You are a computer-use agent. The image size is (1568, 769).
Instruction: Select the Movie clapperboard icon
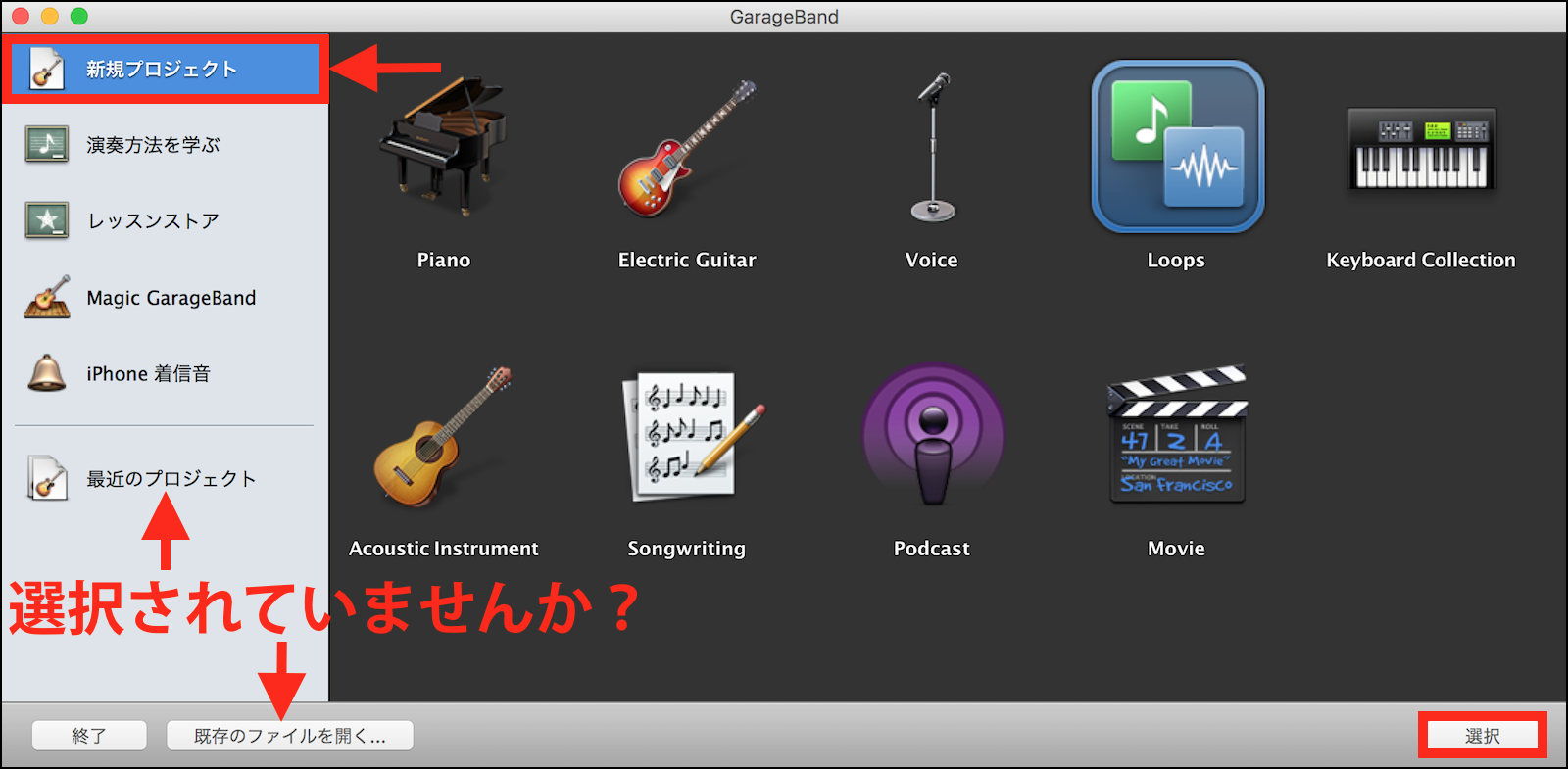(x=1177, y=435)
